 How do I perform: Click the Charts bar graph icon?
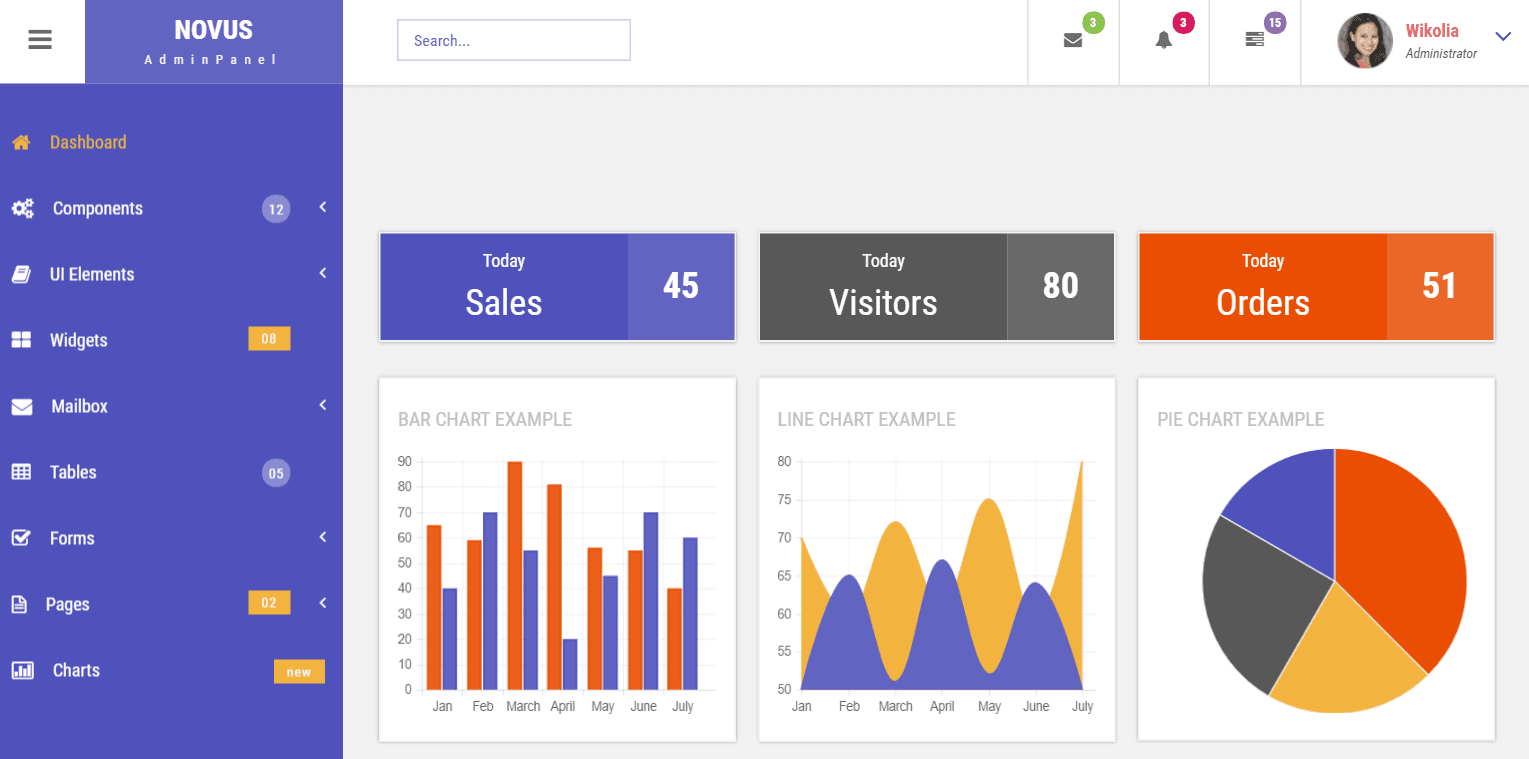(22, 671)
